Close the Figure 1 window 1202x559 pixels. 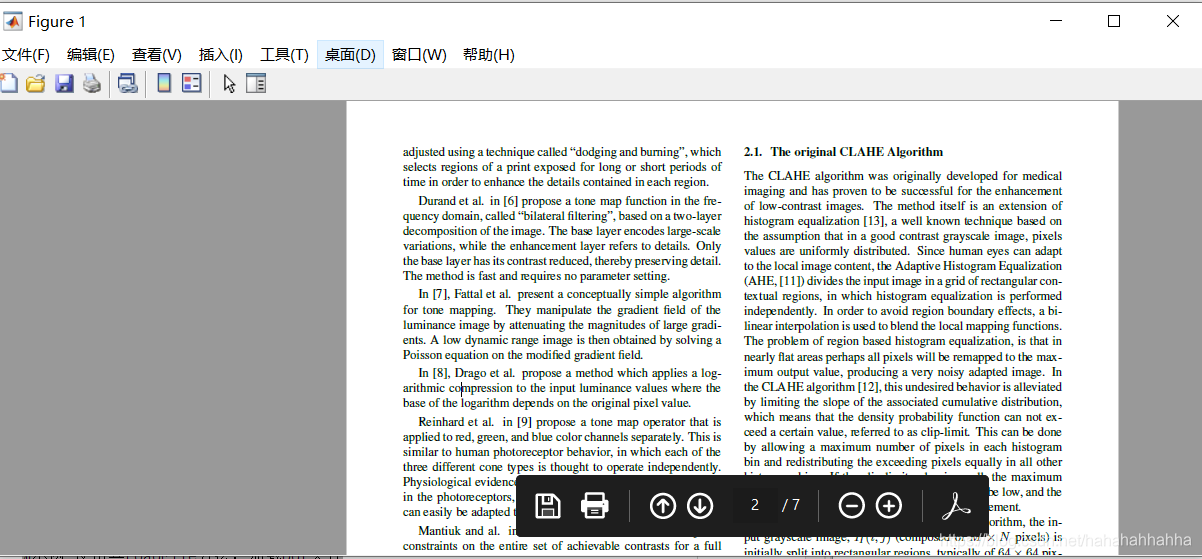(1173, 21)
